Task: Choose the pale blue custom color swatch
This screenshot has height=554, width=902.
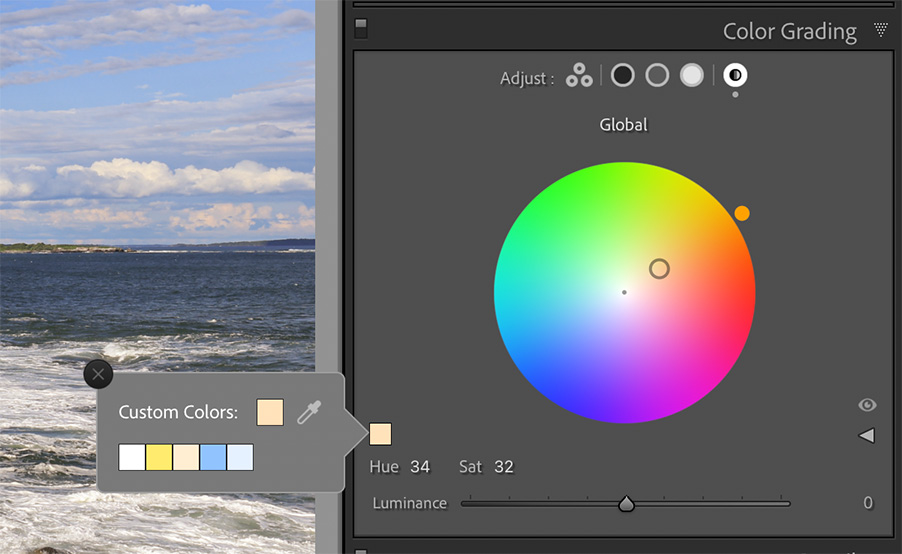Action: pyautogui.click(x=240, y=457)
